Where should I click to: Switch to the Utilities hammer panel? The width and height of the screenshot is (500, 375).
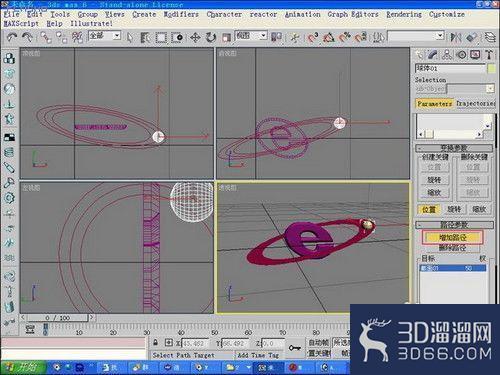tap(489, 54)
